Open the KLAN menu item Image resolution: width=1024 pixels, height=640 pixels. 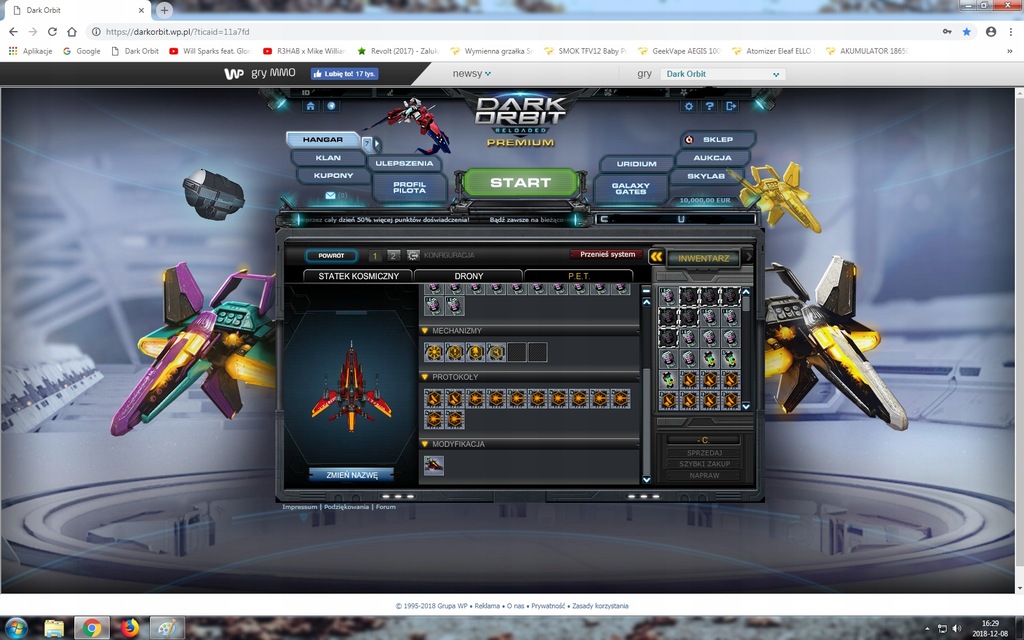[x=328, y=158]
